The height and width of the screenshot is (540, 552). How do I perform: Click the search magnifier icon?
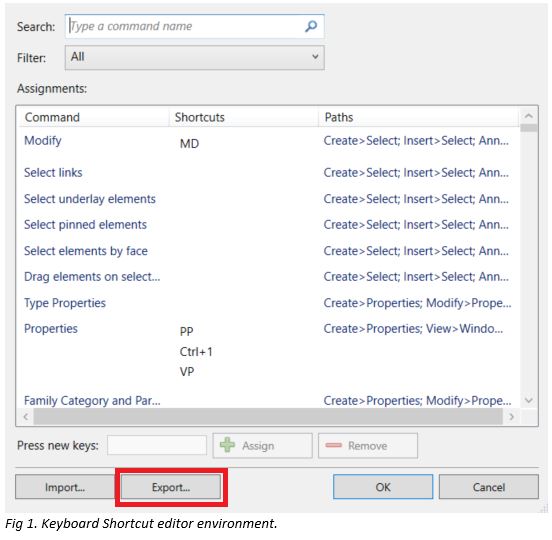pyautogui.click(x=311, y=26)
